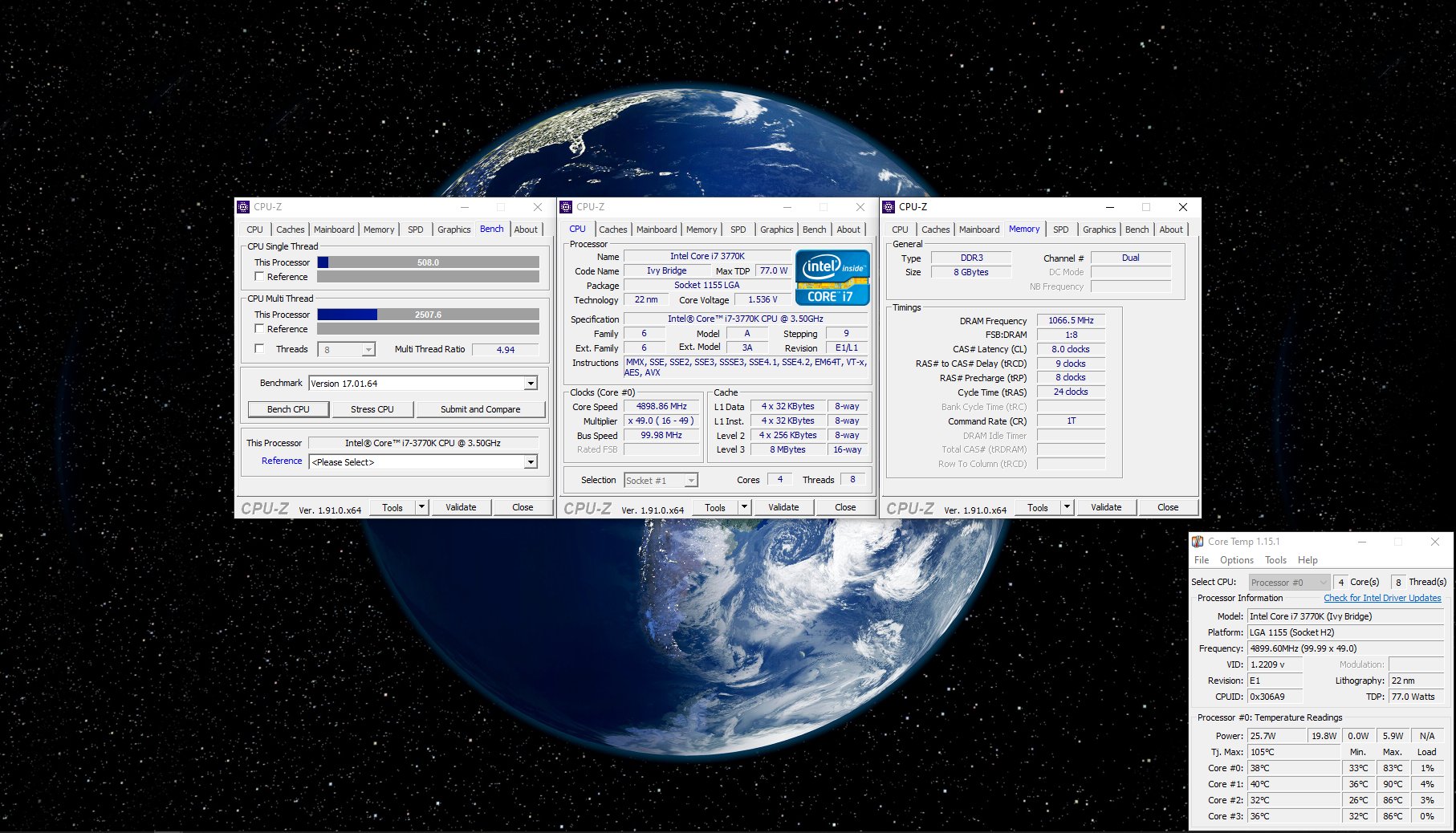Click the multi thread score bar showing 2507.6
The image size is (1456, 833).
tap(428, 315)
